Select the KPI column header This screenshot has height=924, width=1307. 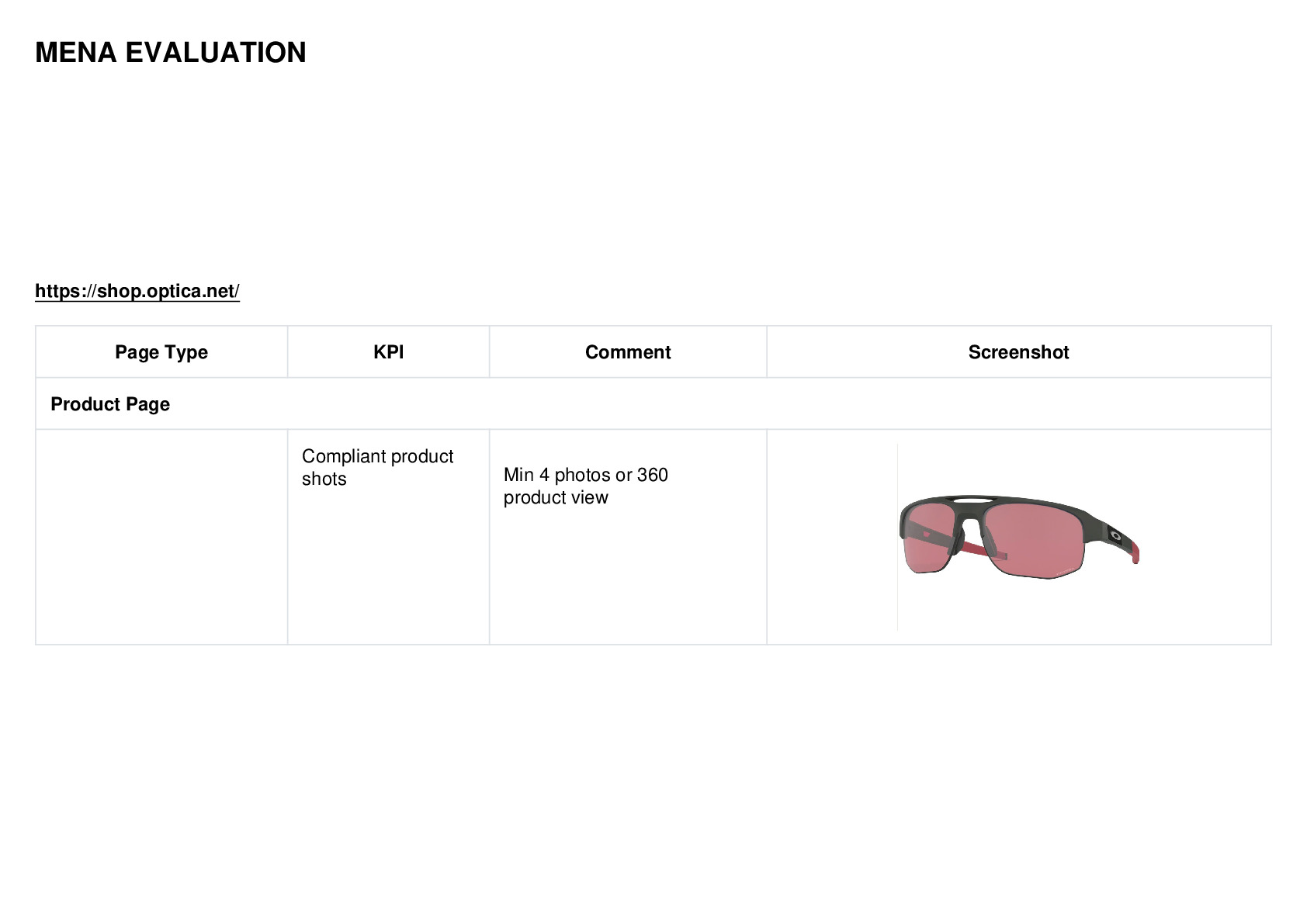388,352
